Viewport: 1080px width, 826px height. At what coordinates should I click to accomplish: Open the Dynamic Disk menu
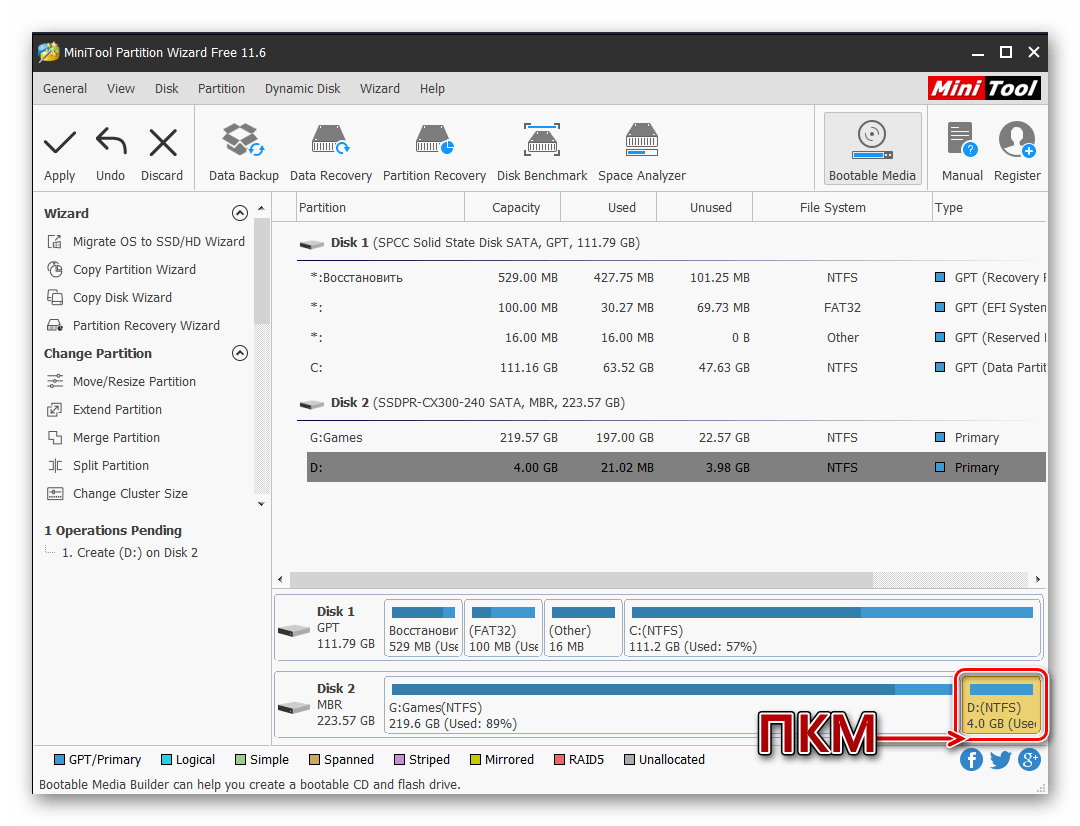[302, 88]
